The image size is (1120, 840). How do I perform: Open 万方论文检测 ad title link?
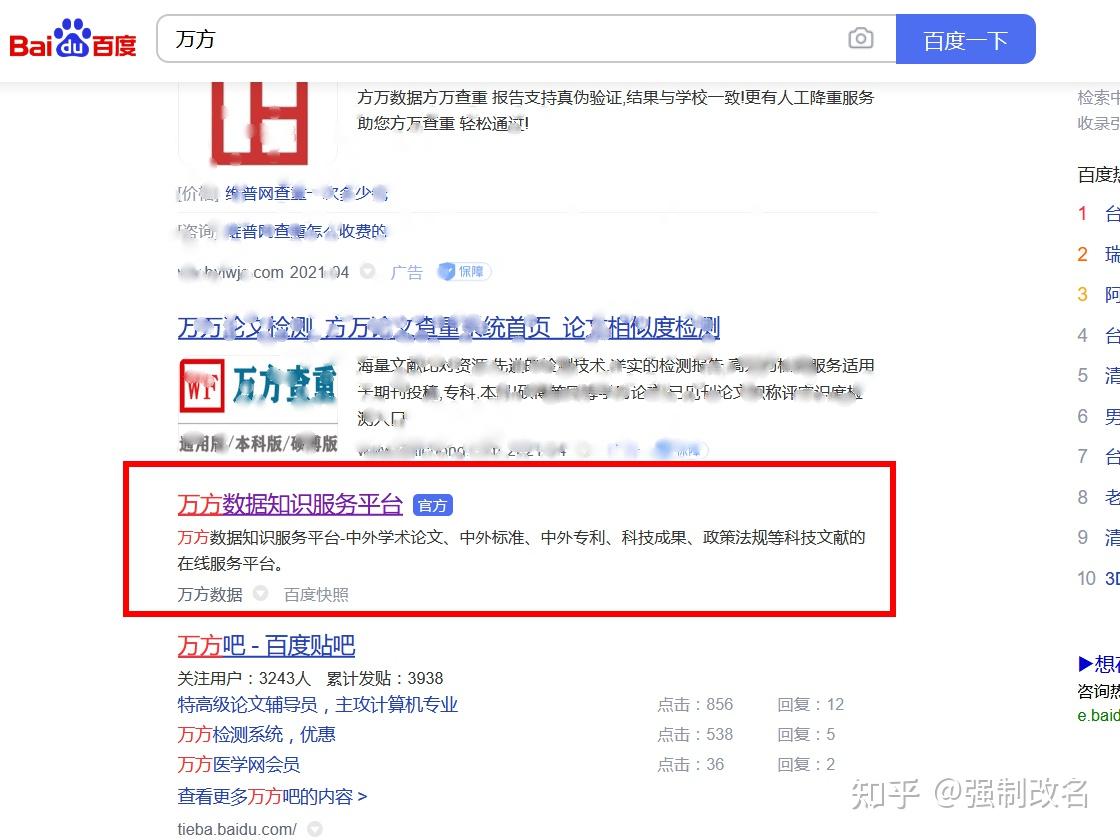449,328
